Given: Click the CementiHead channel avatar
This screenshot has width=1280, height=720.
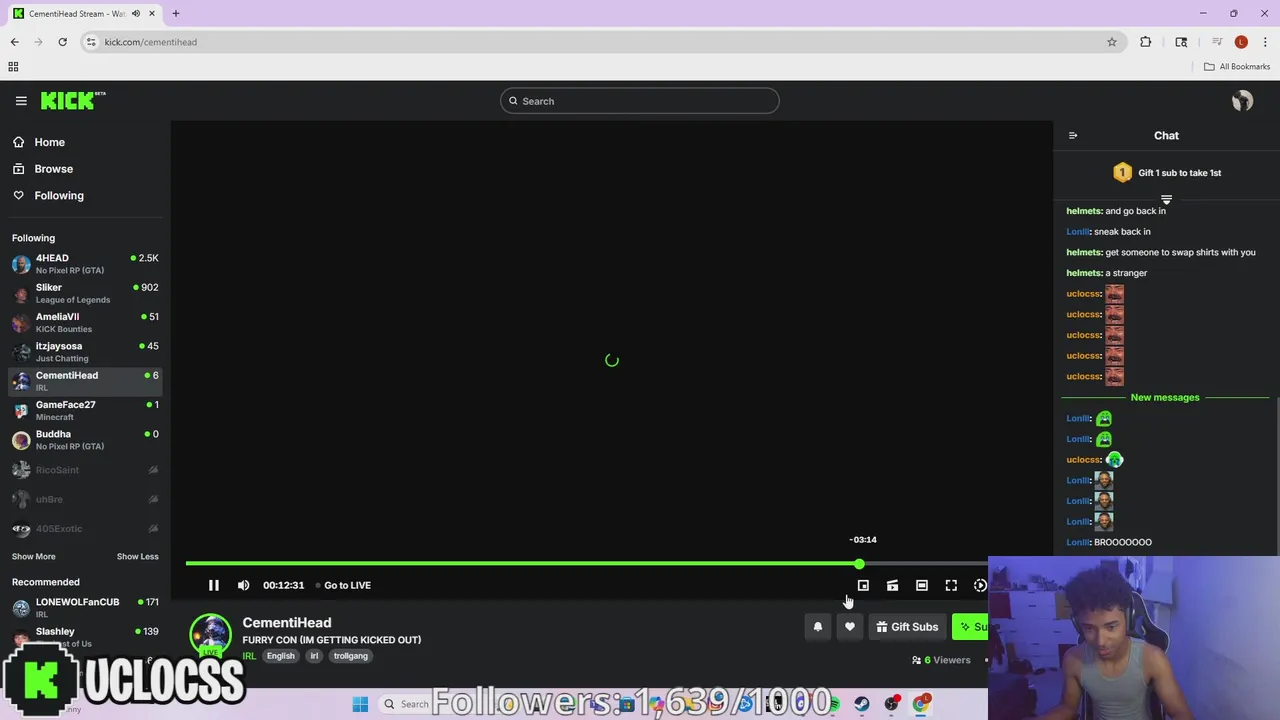Looking at the screenshot, I should click(210, 634).
